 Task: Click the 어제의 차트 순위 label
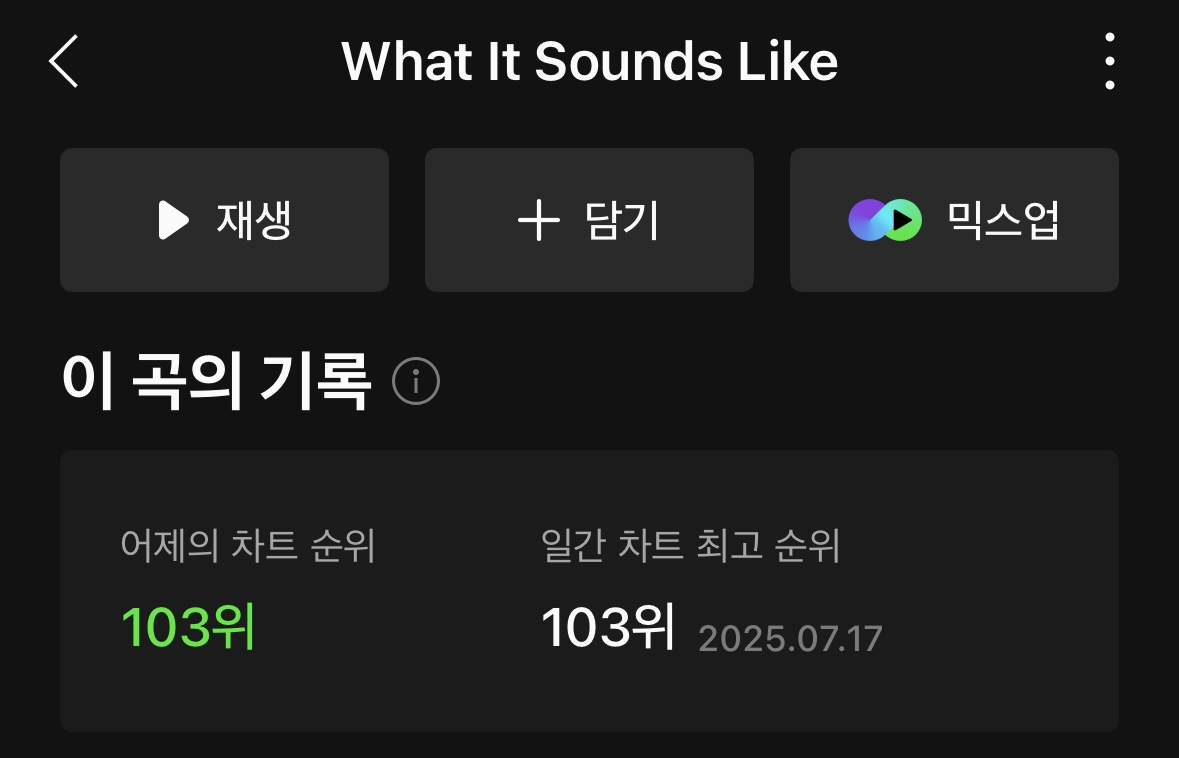coord(247,545)
